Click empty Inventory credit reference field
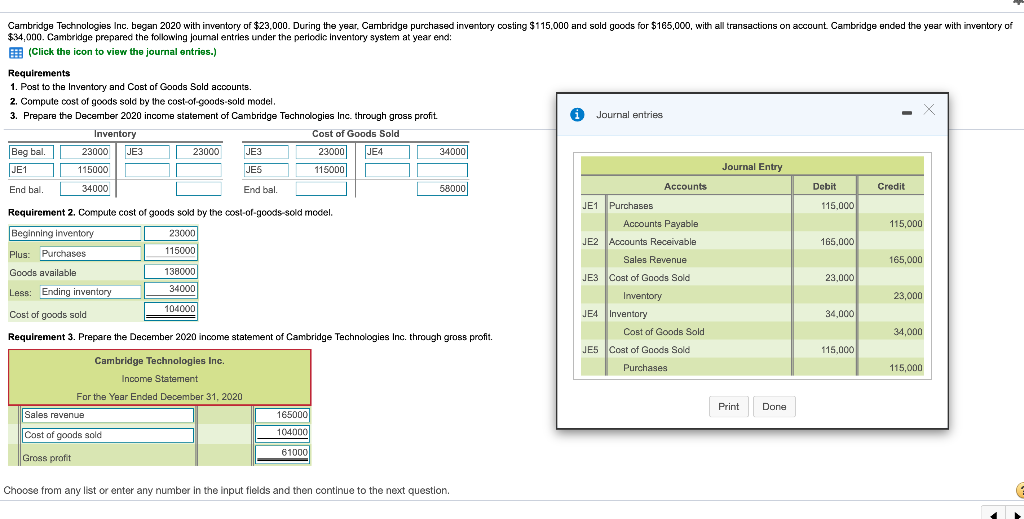1024x519 pixels. (x=147, y=170)
